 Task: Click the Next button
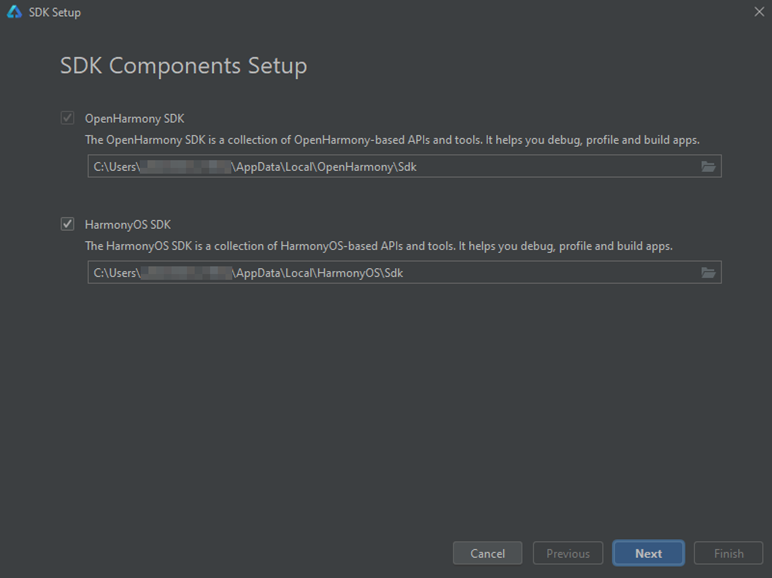648,553
